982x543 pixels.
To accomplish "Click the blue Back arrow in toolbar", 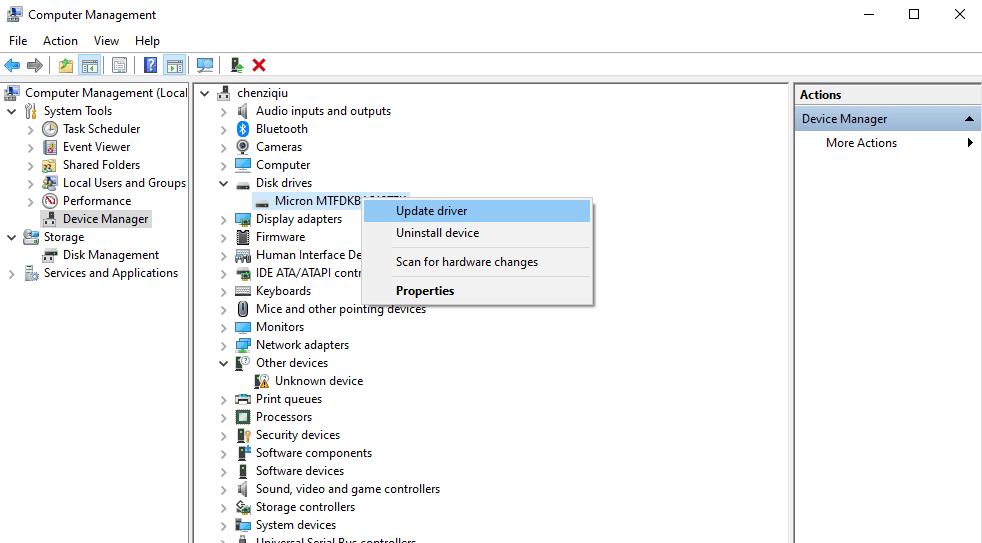I will click(x=12, y=66).
